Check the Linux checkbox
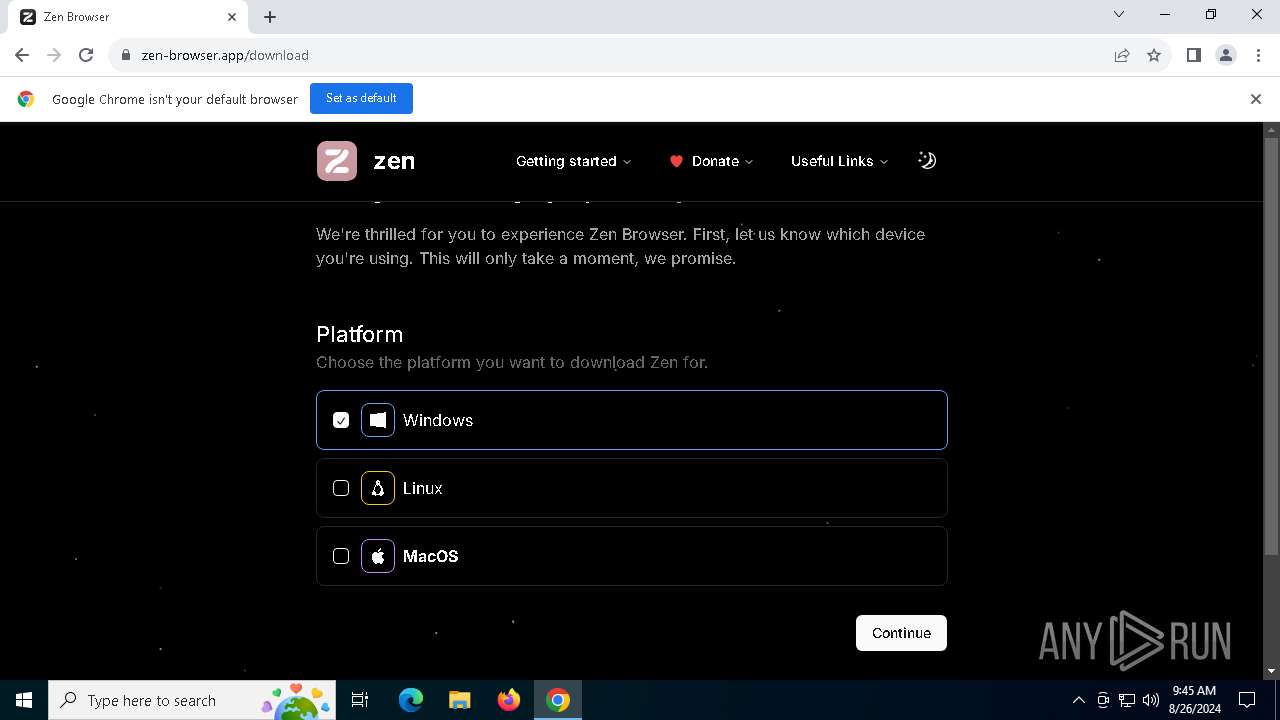This screenshot has width=1280, height=720. tap(341, 488)
